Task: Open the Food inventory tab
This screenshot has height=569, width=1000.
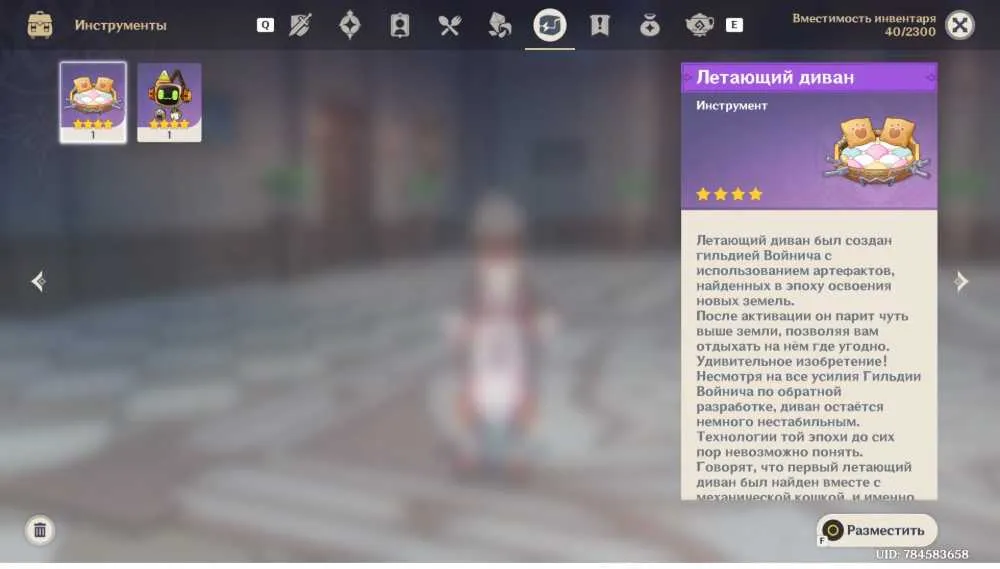Action: (450, 26)
